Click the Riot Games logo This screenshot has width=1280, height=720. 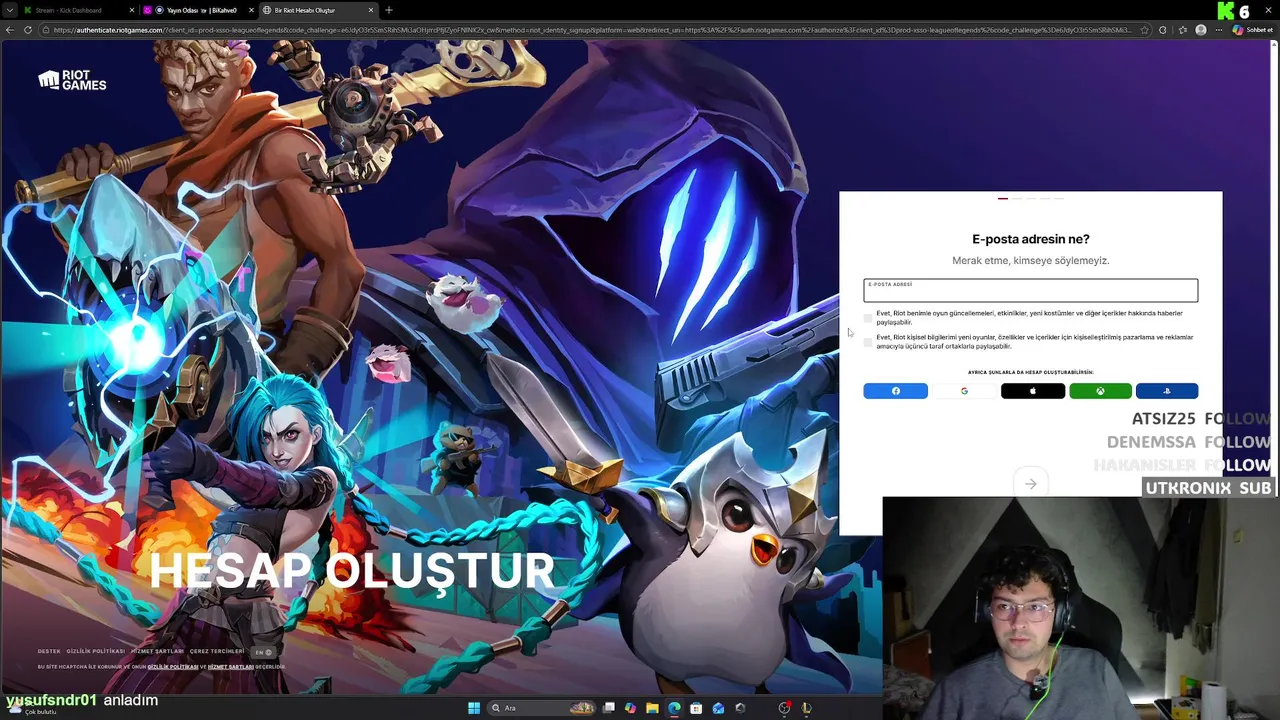72,81
